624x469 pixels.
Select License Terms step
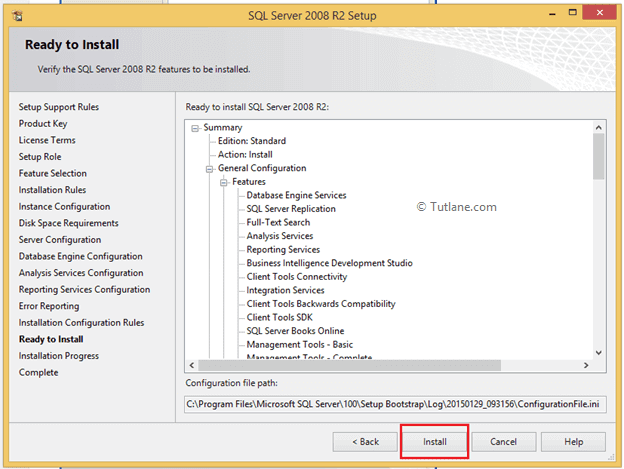coord(47,140)
